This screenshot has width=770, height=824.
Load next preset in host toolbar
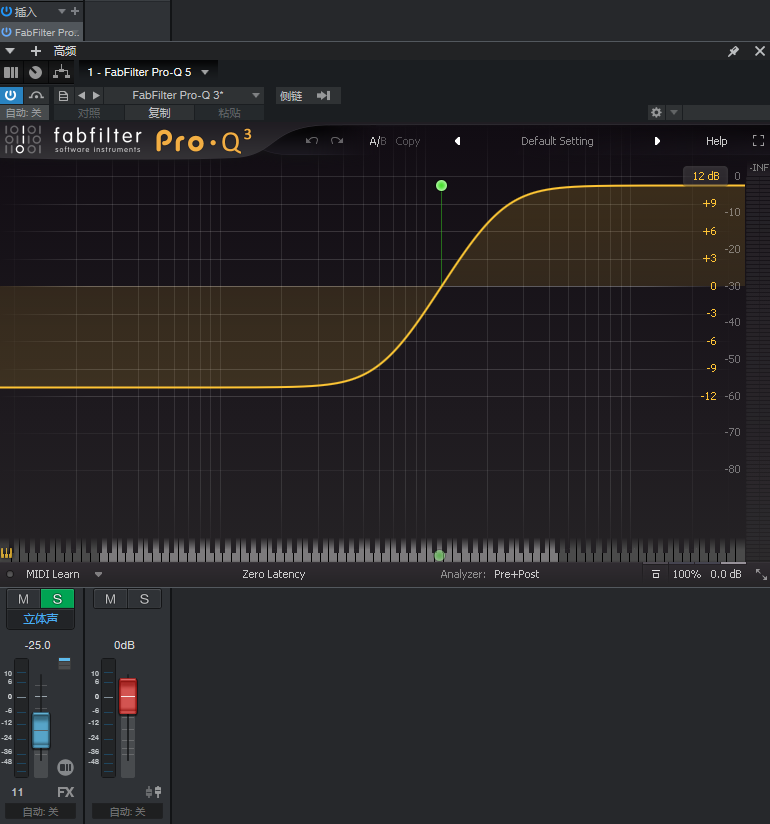[x=96, y=96]
